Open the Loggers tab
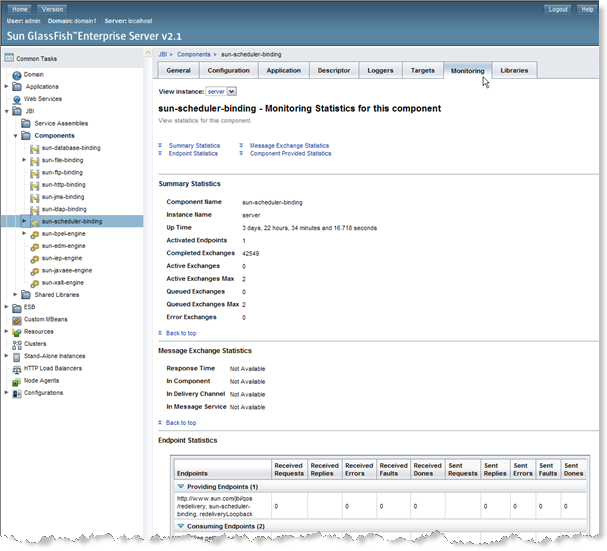 [x=381, y=70]
